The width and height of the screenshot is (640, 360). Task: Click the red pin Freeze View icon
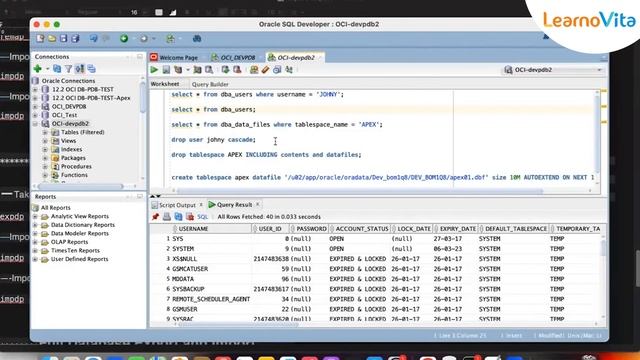click(x=155, y=217)
